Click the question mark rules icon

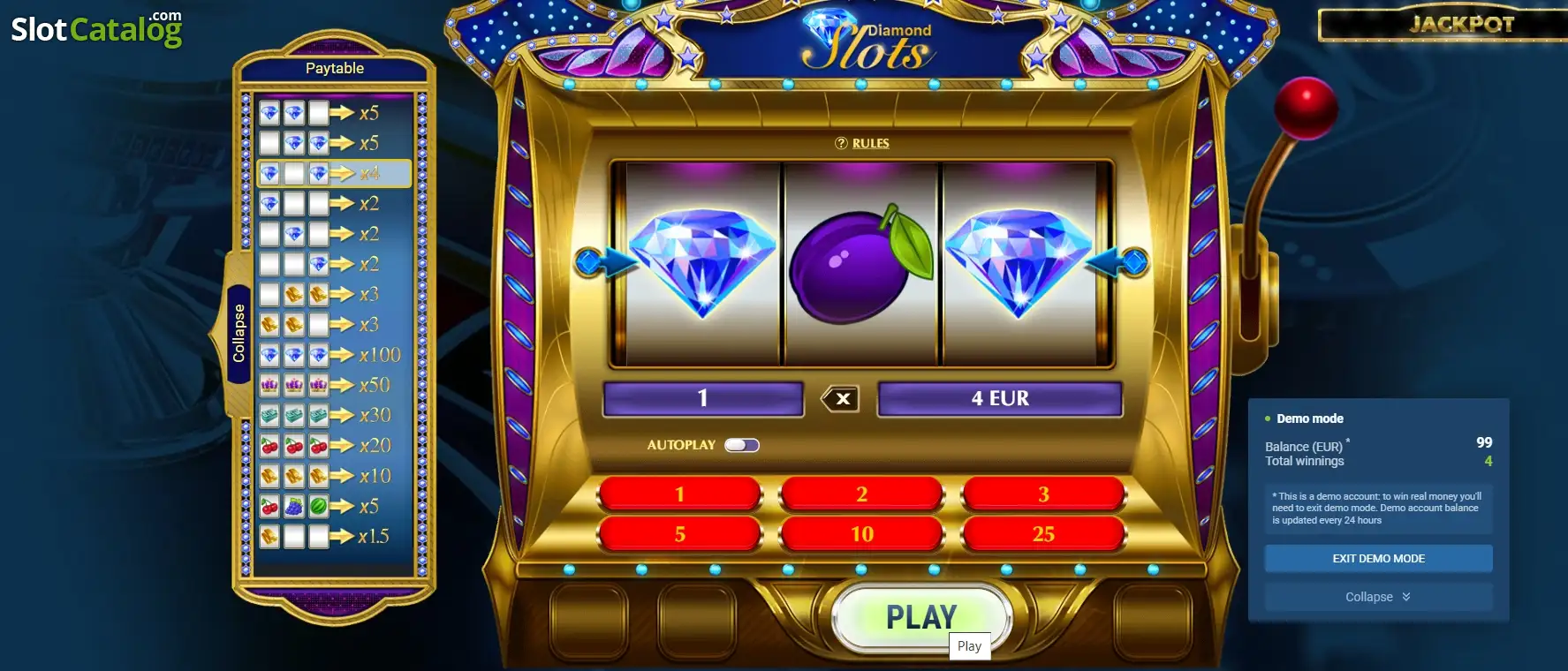[x=841, y=143]
